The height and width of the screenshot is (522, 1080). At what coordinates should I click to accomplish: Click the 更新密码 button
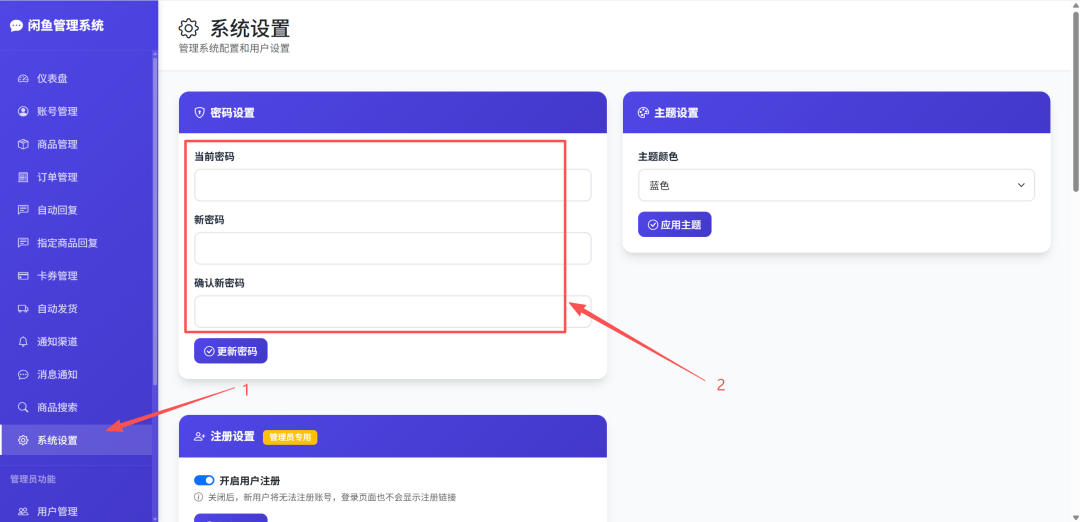(x=231, y=351)
